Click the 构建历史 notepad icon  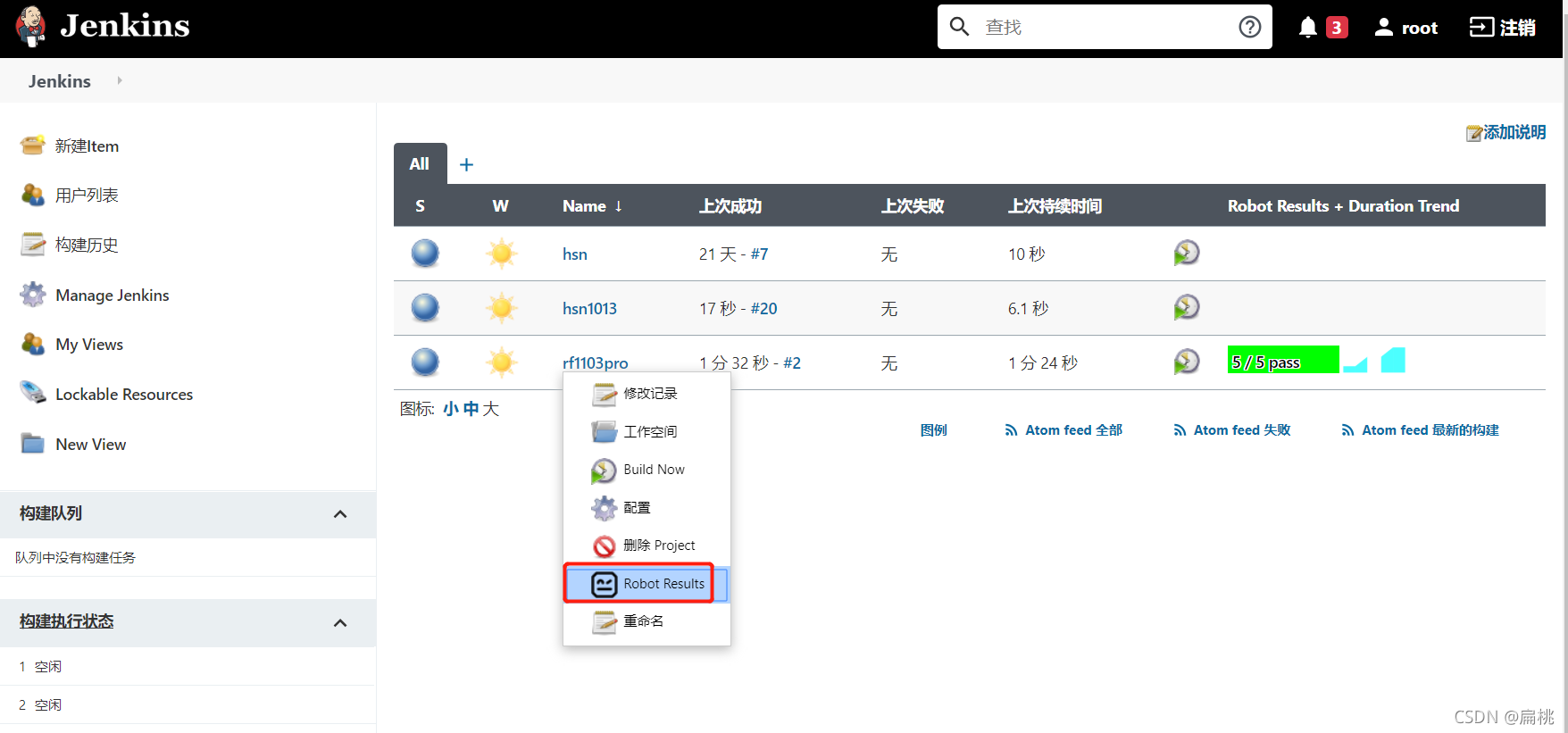(x=33, y=244)
